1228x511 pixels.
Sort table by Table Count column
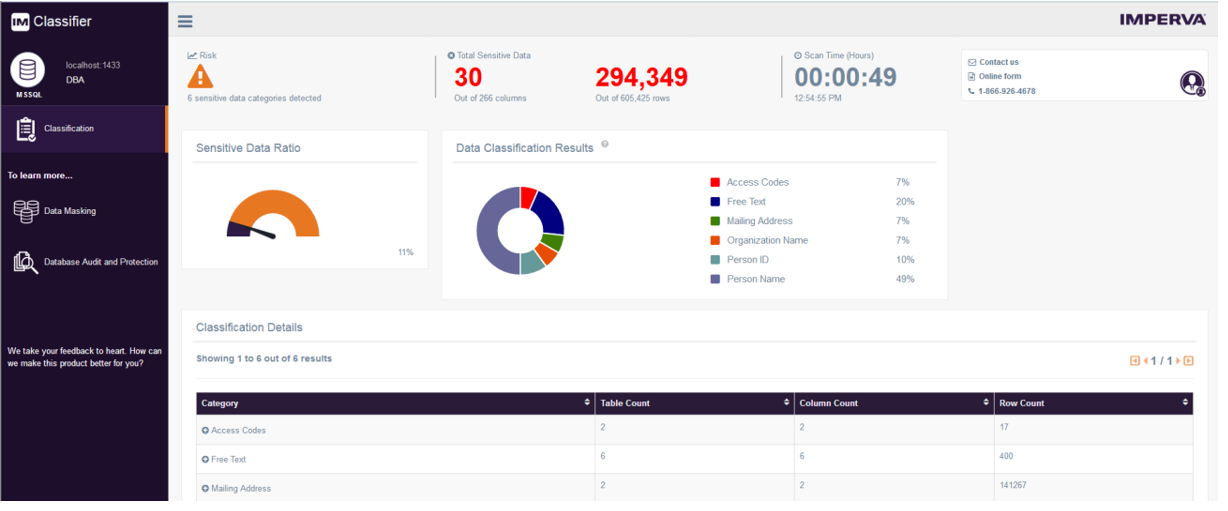tap(786, 403)
